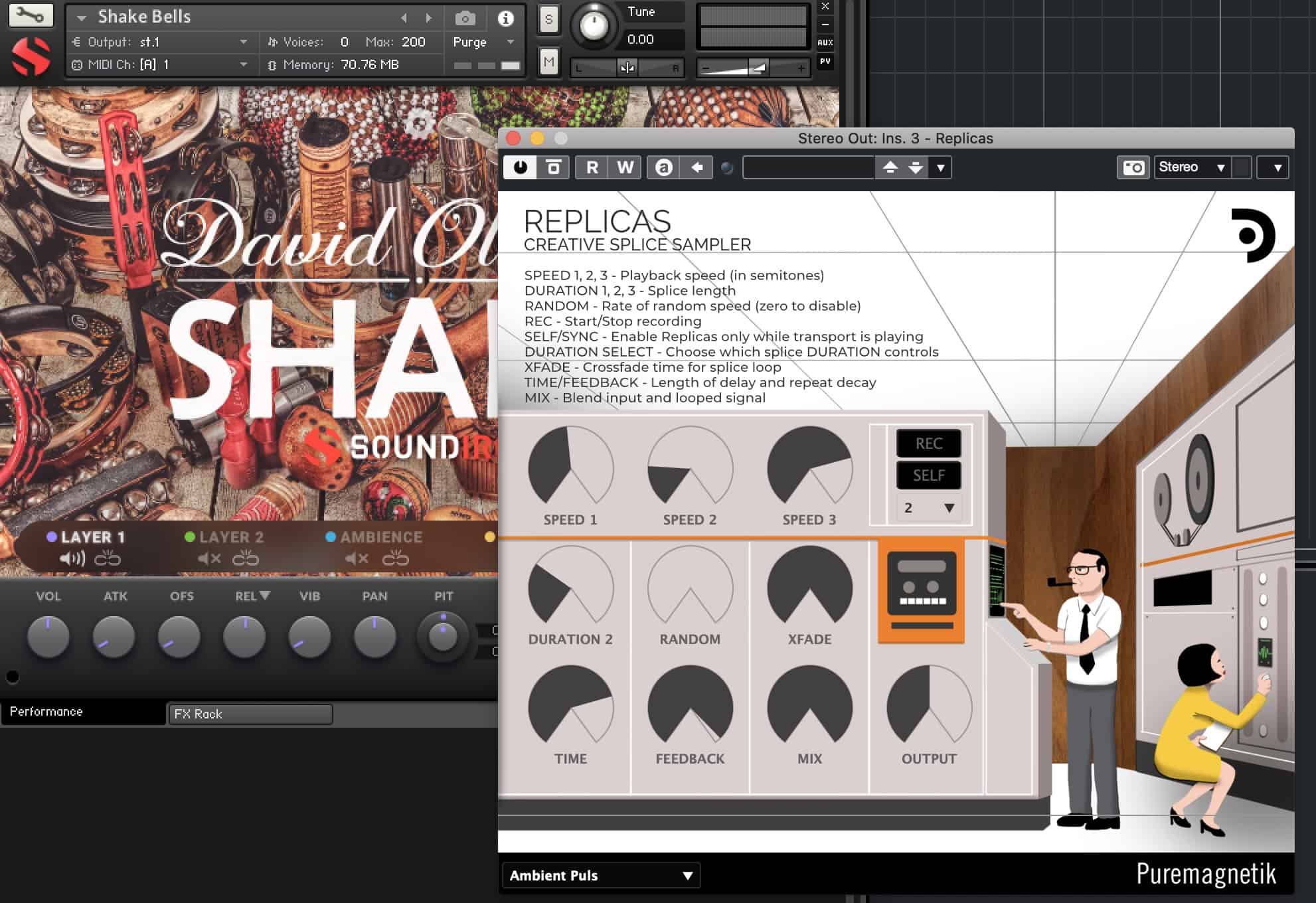Image resolution: width=1316 pixels, height=903 pixels.
Task: Adjust the Kontakt pan slider
Action: point(627,68)
